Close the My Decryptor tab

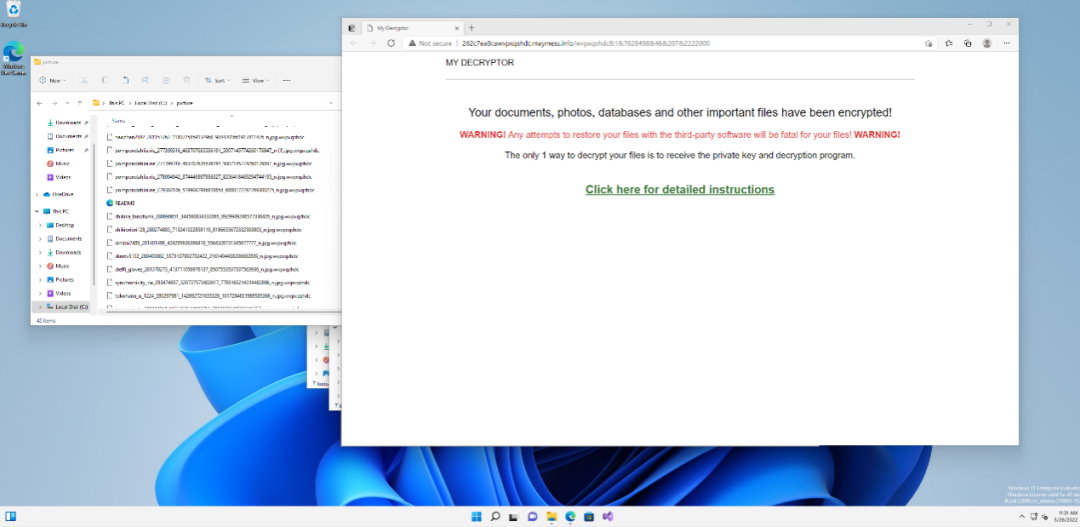coord(455,28)
